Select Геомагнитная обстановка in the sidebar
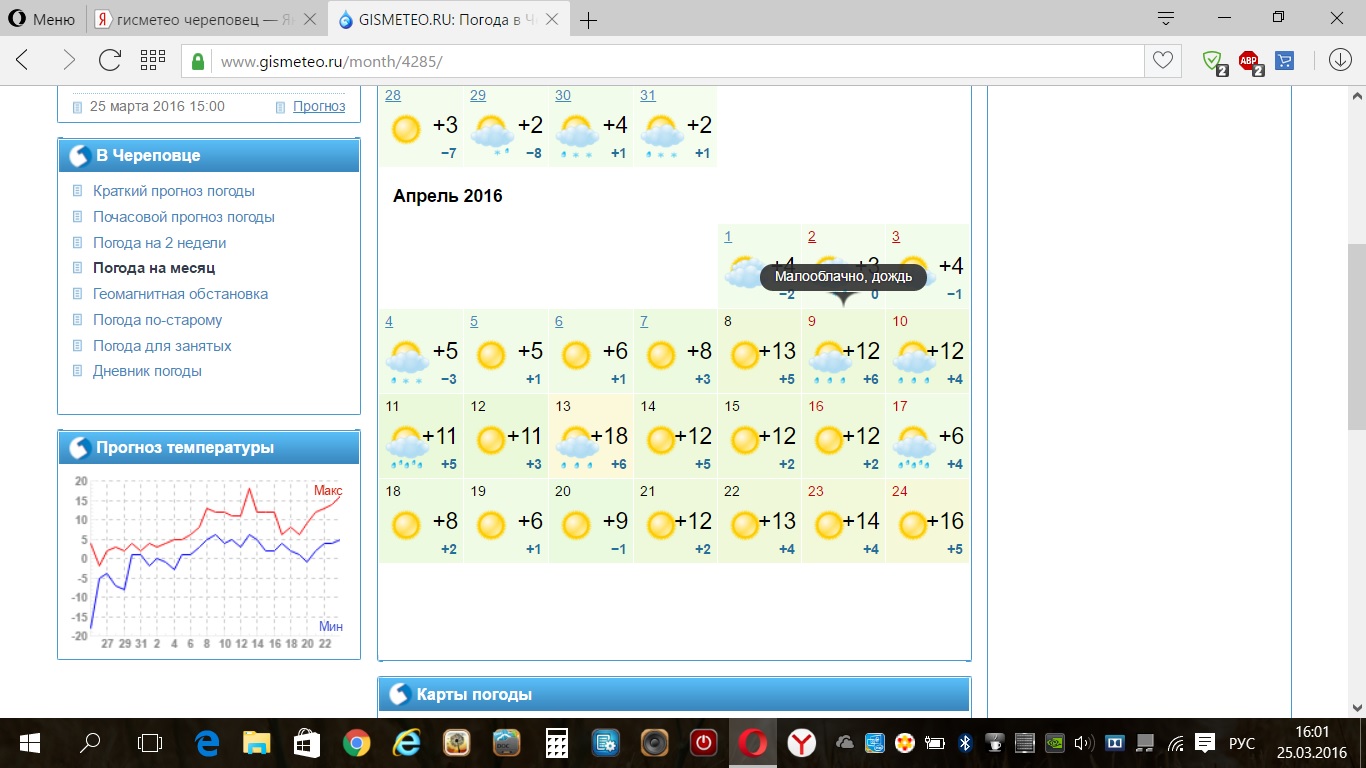This screenshot has width=1366, height=768. 180,294
